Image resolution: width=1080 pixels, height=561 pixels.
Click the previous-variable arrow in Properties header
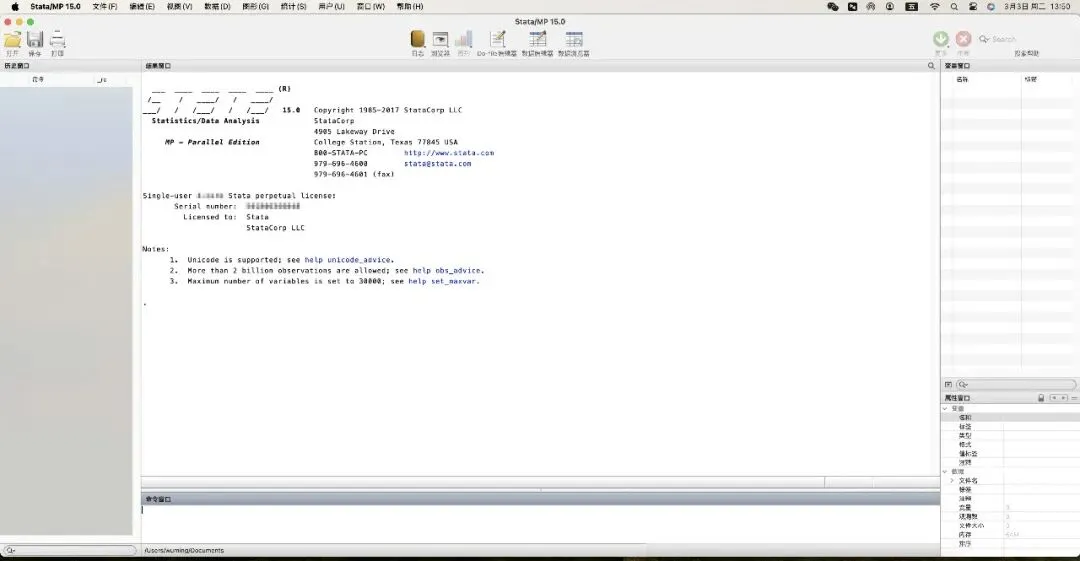(1054, 398)
